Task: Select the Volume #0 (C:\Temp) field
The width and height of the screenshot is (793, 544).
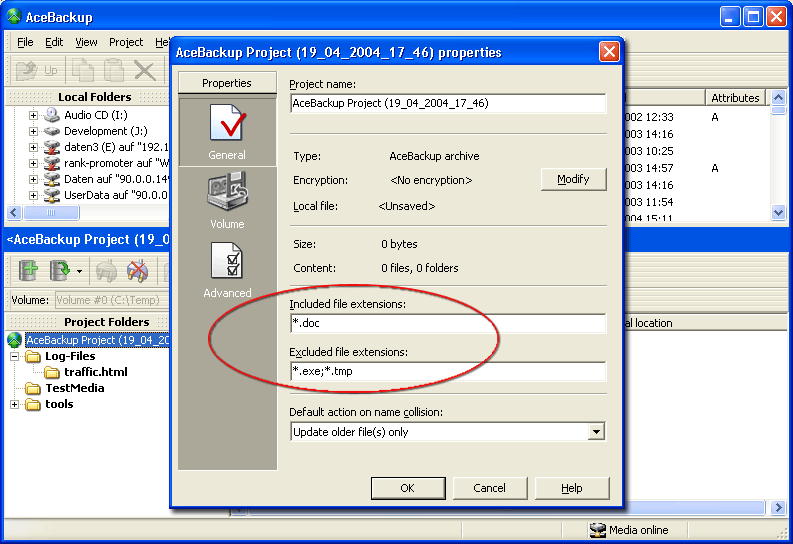Action: 112,300
